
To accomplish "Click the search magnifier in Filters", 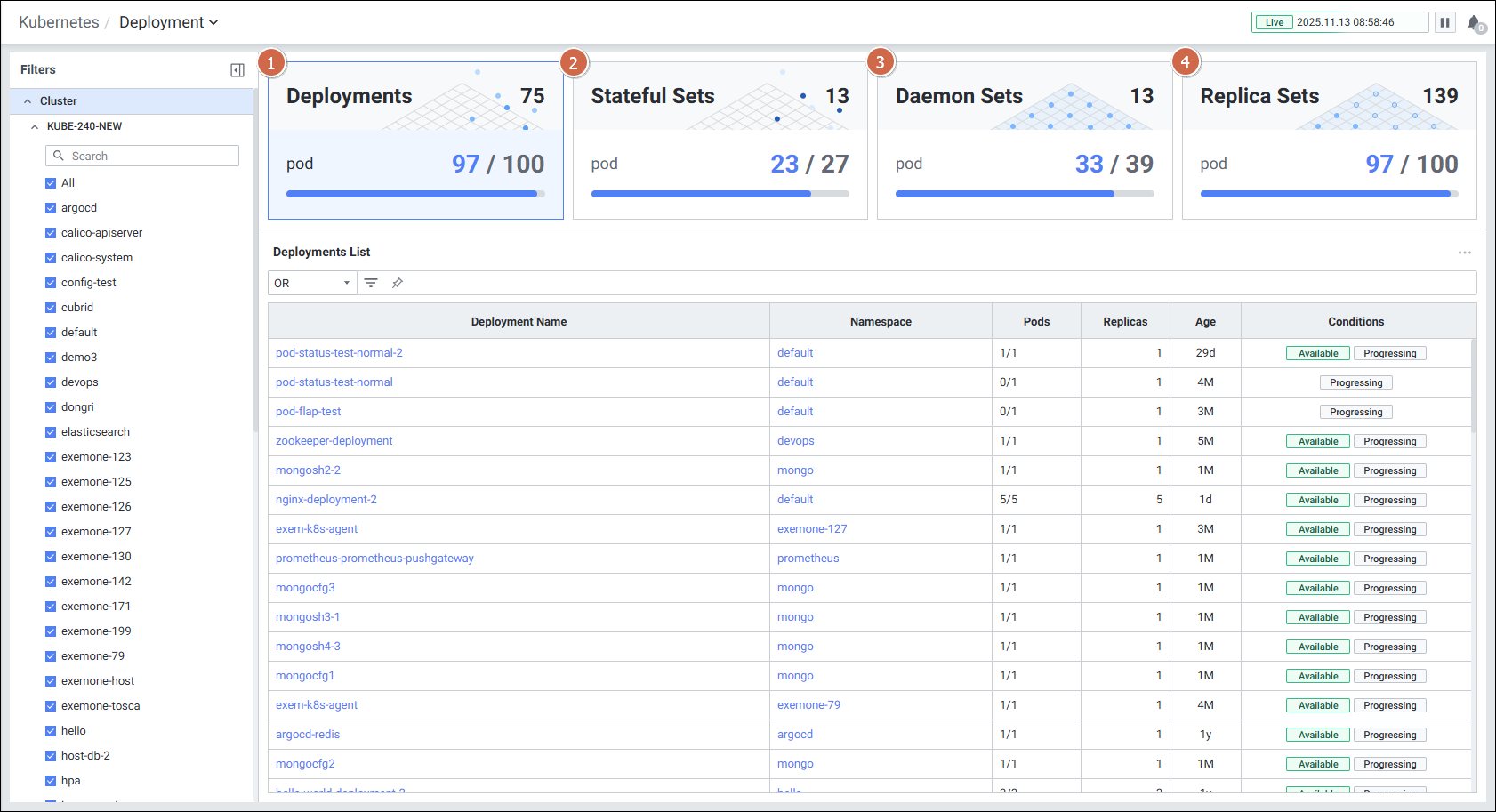I will 59,156.
